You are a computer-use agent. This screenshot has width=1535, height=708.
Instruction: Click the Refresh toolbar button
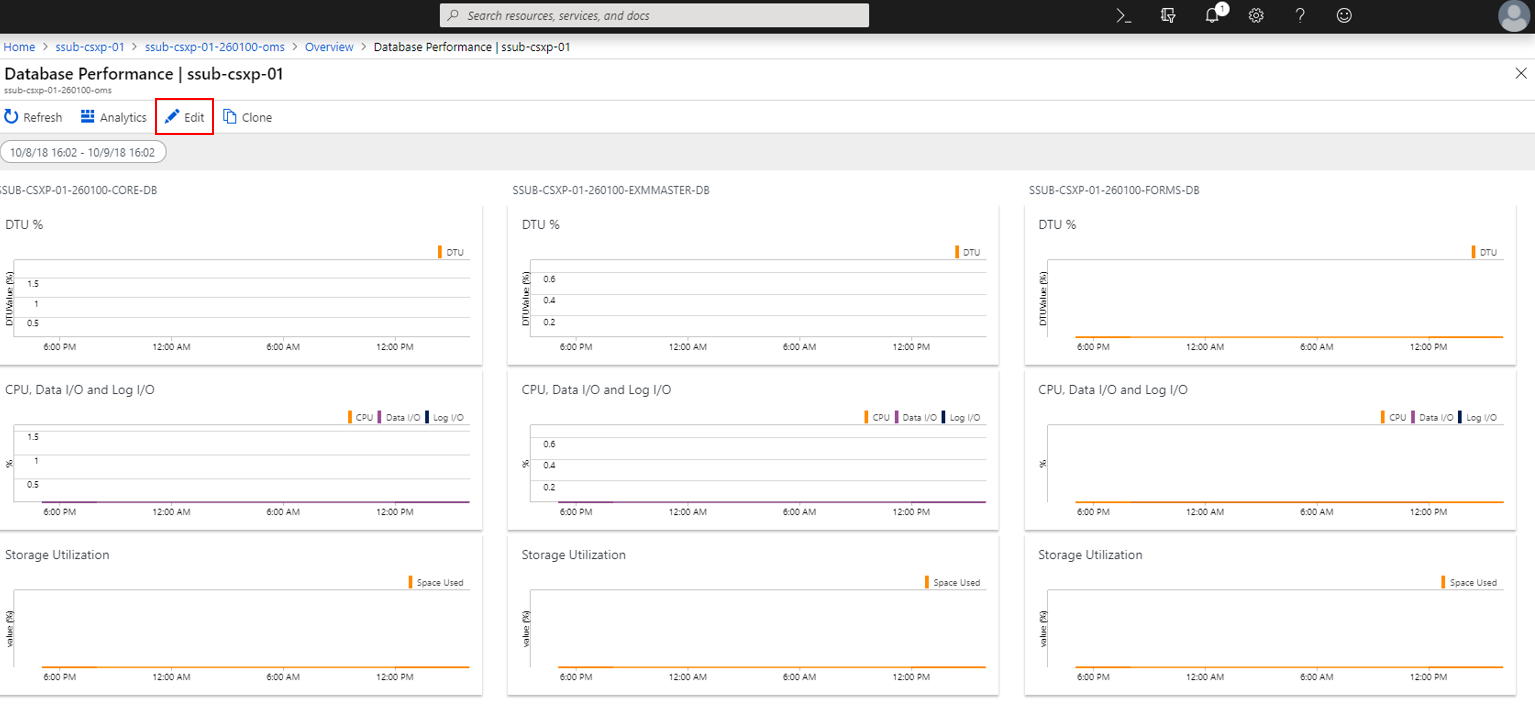pyautogui.click(x=33, y=117)
